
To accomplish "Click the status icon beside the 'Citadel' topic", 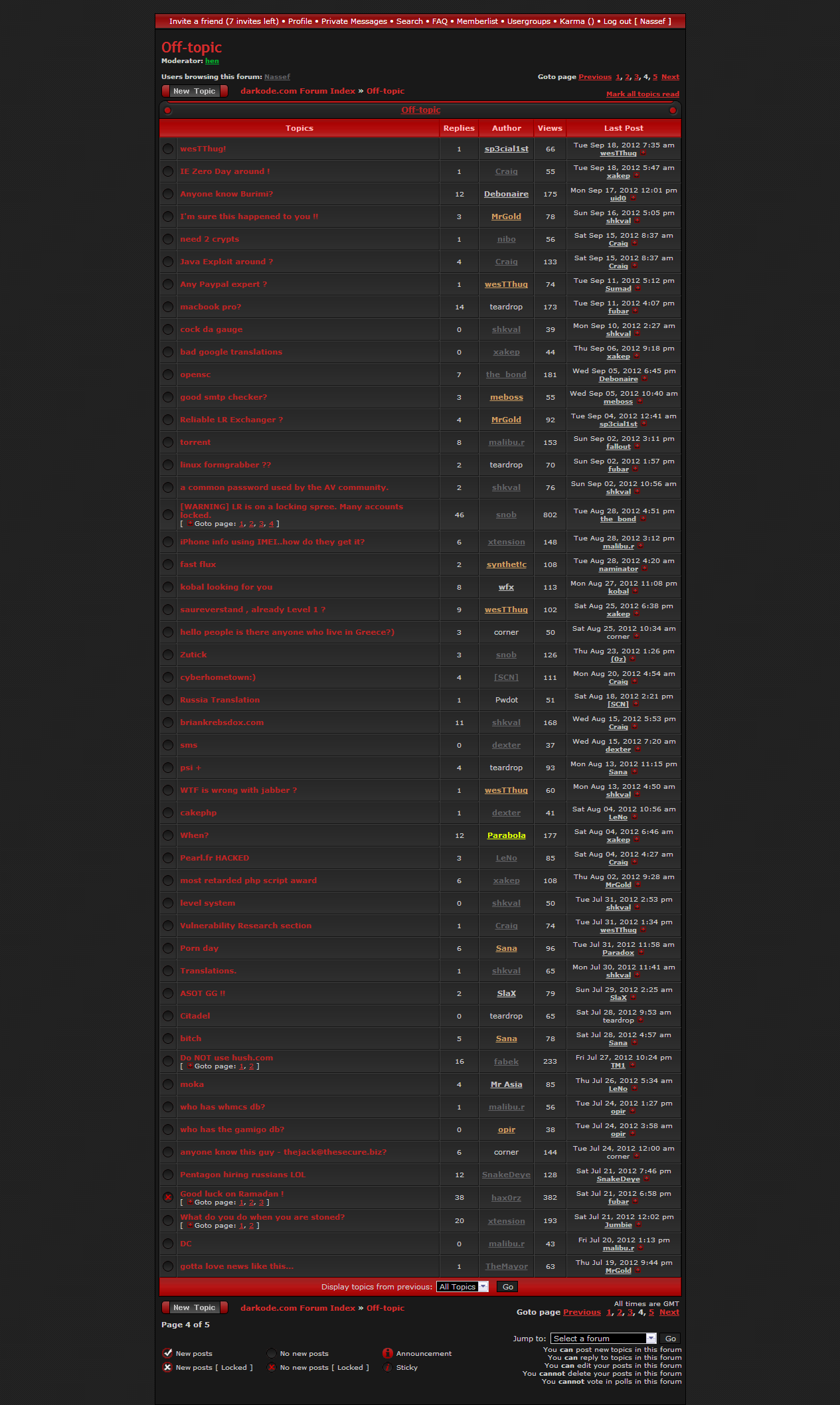I will 168,1017.
